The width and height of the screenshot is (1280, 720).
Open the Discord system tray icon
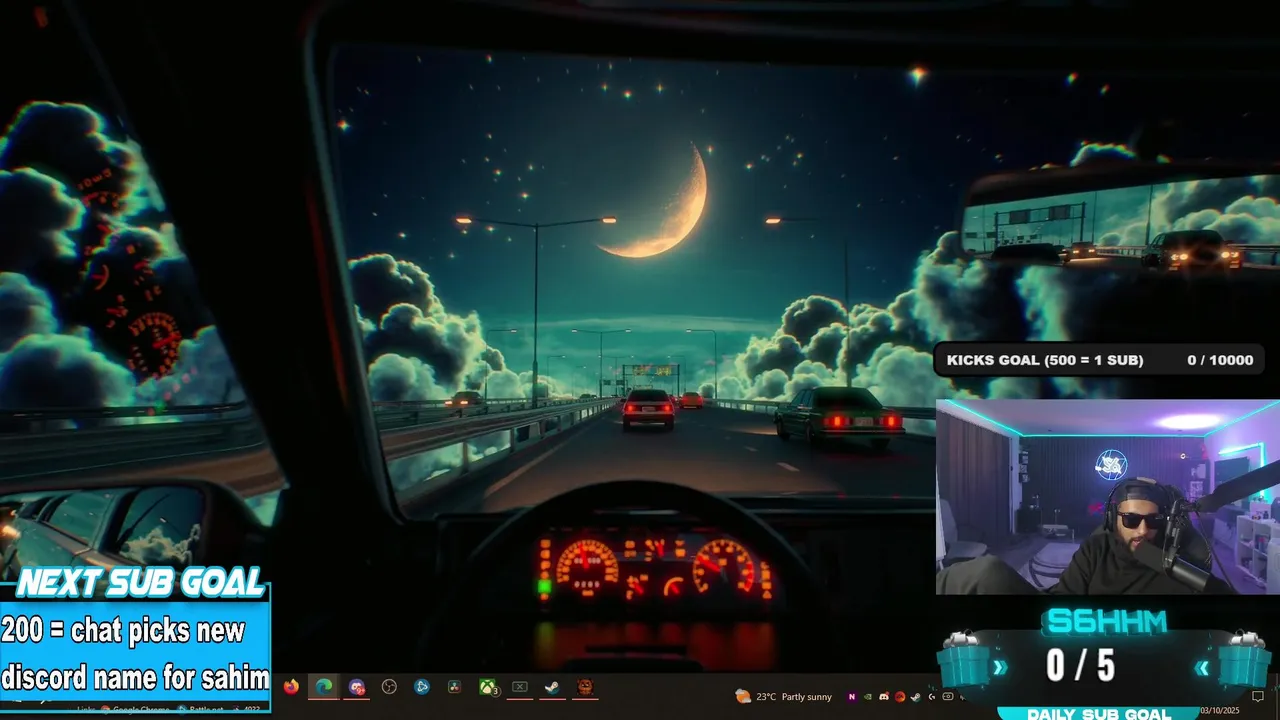coord(884,697)
